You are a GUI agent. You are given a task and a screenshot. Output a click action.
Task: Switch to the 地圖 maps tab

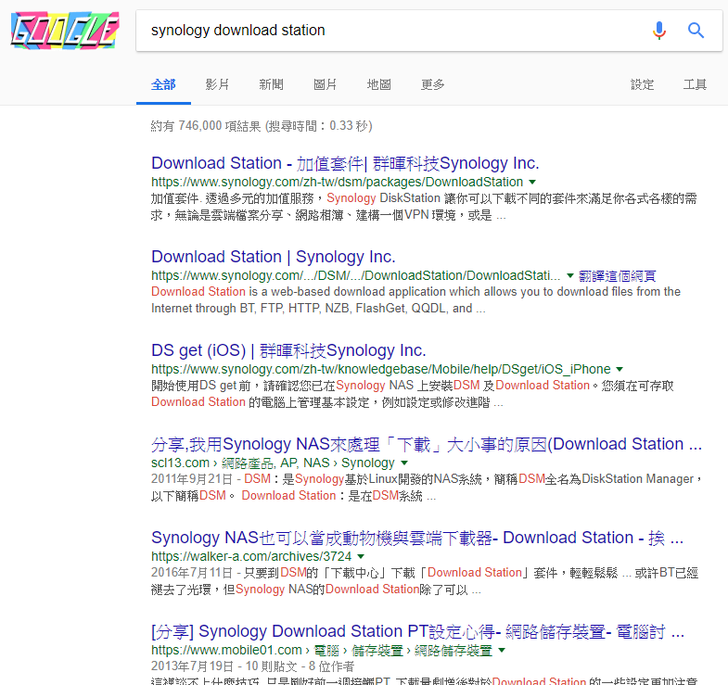(379, 85)
